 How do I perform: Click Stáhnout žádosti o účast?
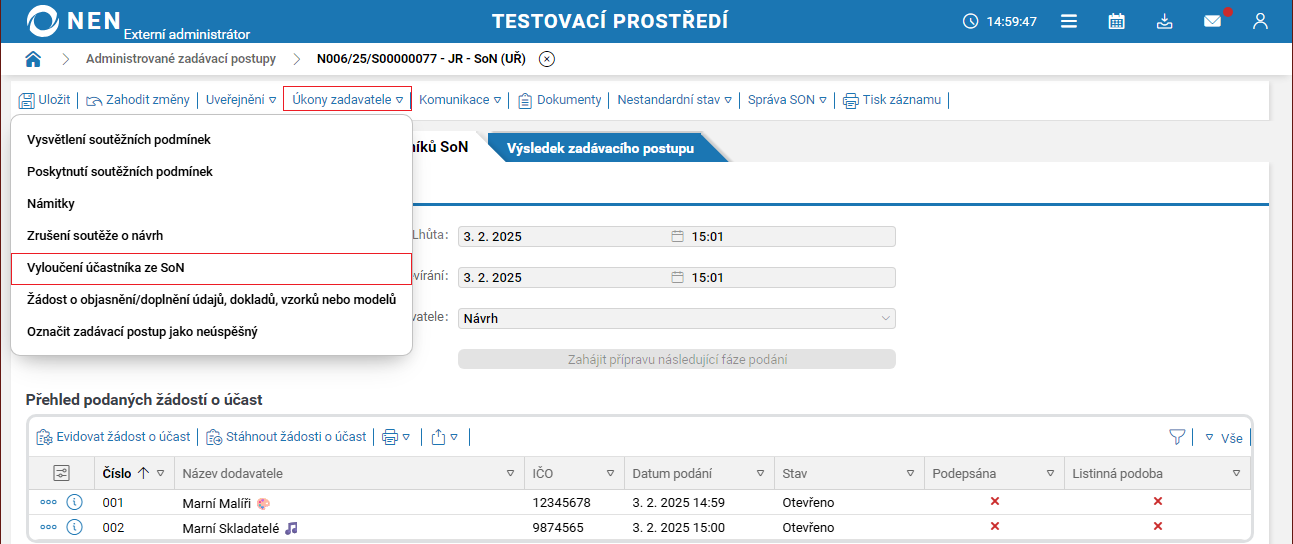point(286,437)
